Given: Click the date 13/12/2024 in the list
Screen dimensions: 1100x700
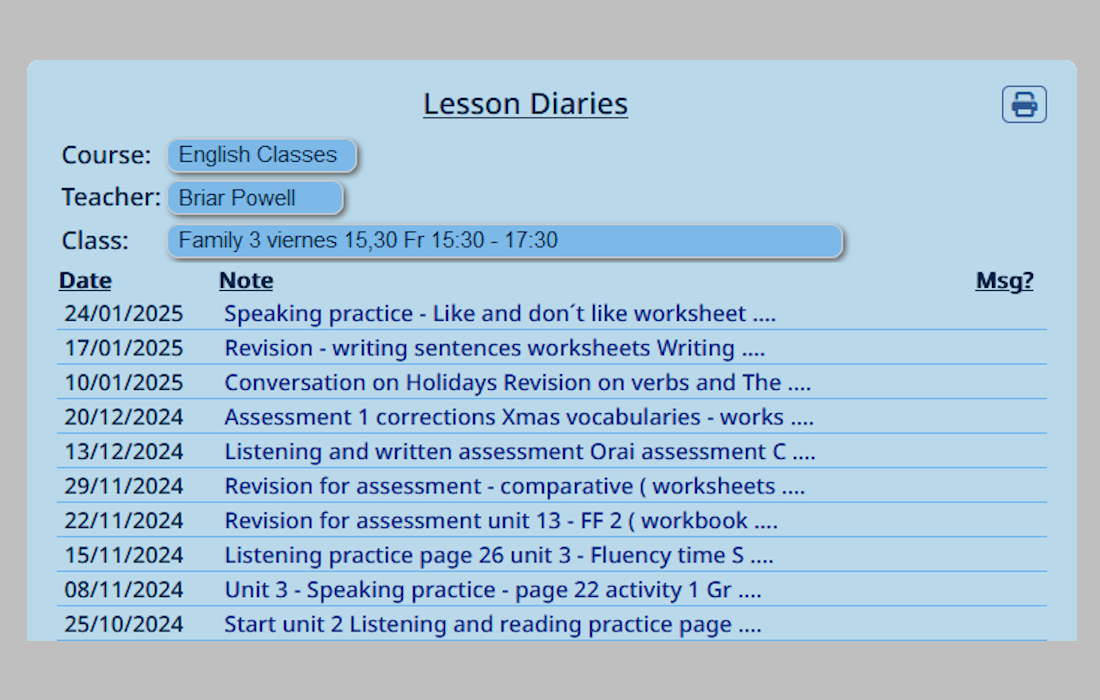Looking at the screenshot, I should (123, 451).
